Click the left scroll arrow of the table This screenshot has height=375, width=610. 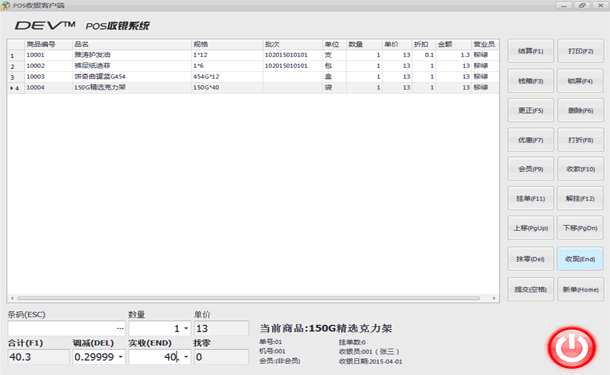(x=12, y=298)
